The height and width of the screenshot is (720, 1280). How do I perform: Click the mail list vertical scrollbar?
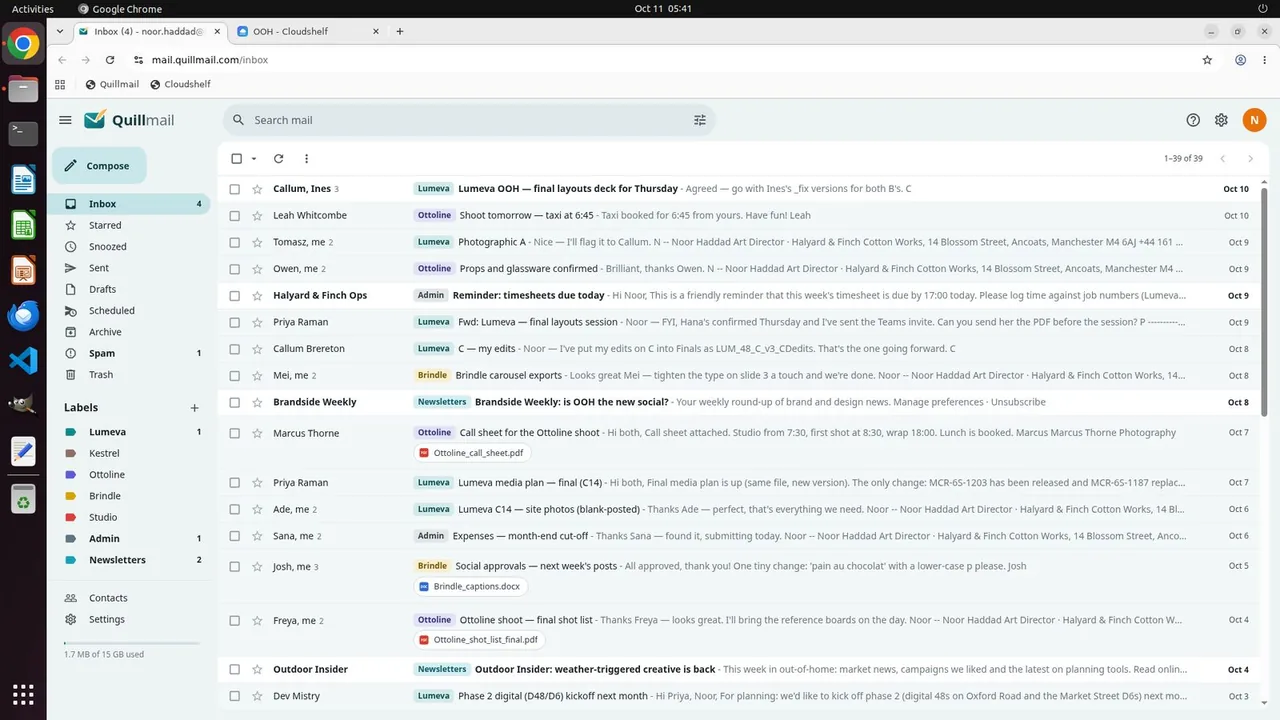[x=1264, y=300]
